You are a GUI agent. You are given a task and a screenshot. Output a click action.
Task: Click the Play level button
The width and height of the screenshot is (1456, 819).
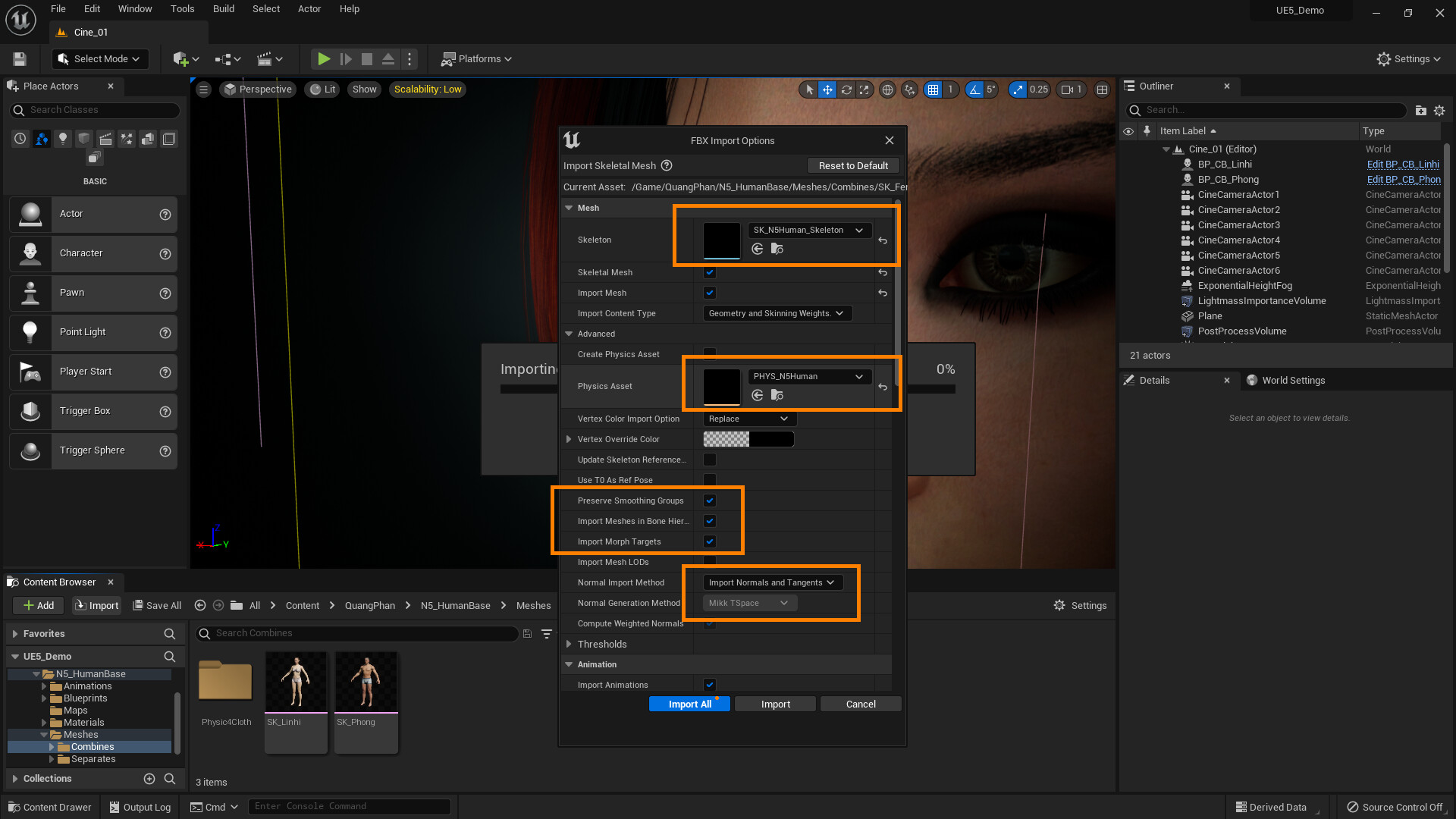[324, 58]
